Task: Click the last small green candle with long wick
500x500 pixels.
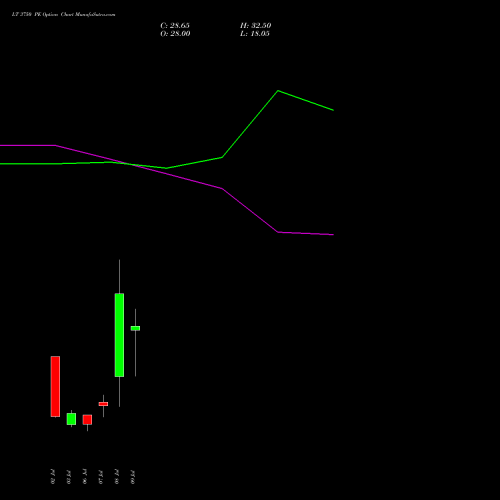Action: pyautogui.click(x=135, y=328)
